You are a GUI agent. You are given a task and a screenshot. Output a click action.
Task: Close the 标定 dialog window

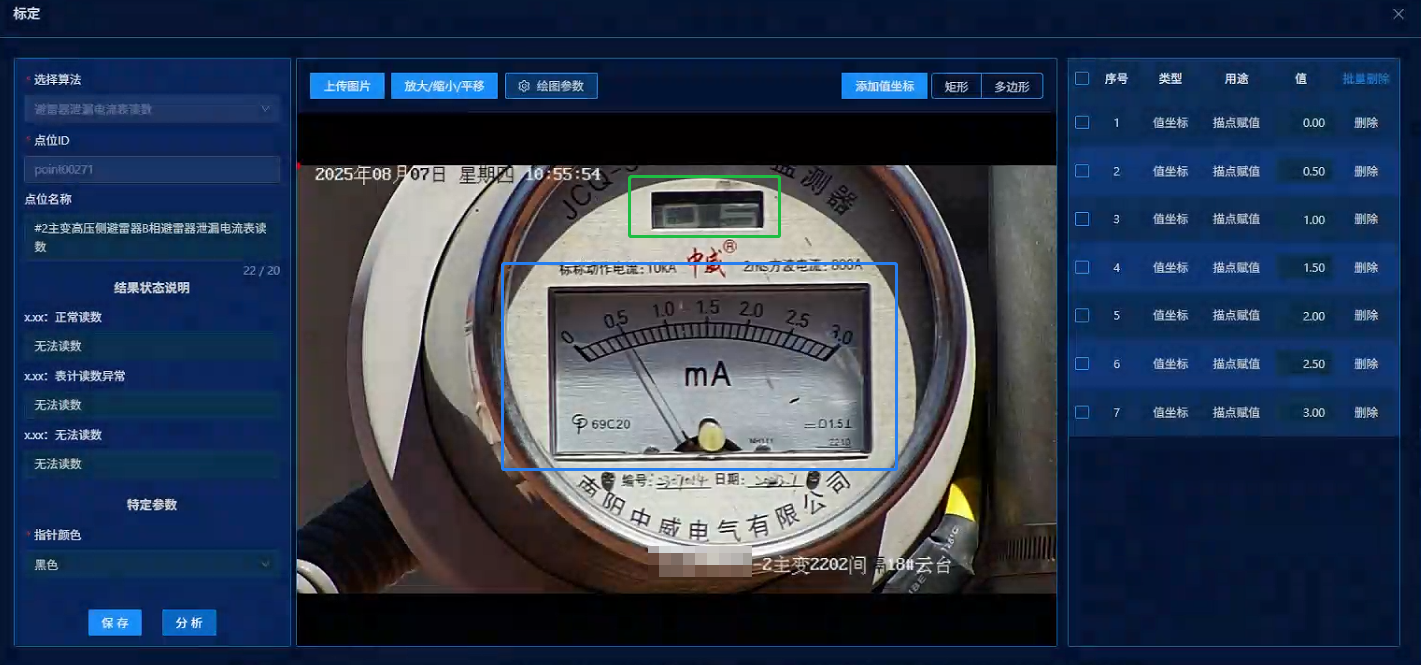pyautogui.click(x=1398, y=14)
